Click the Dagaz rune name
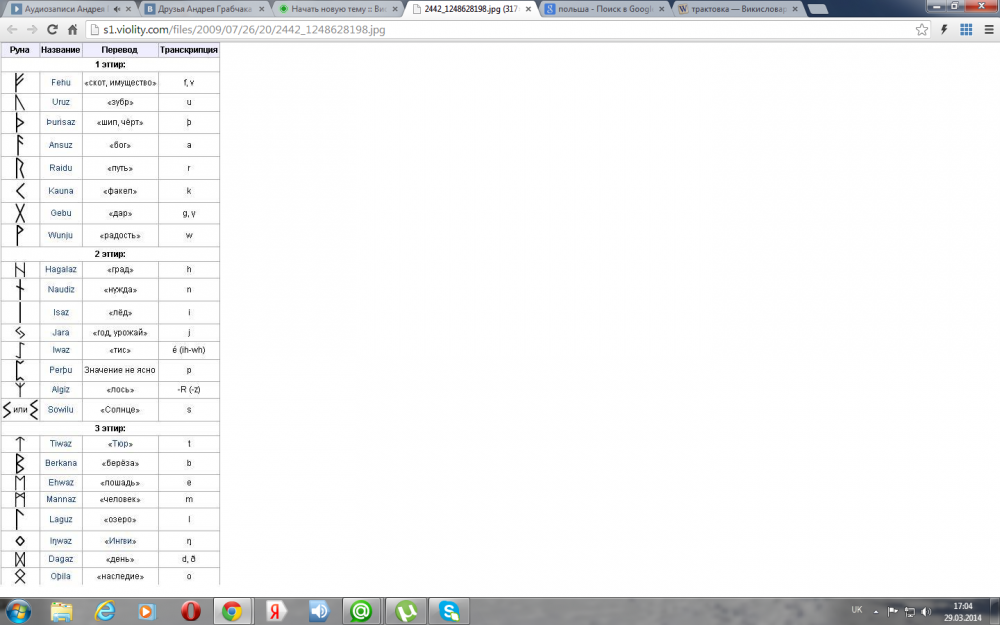1000x625 pixels. [x=61, y=559]
